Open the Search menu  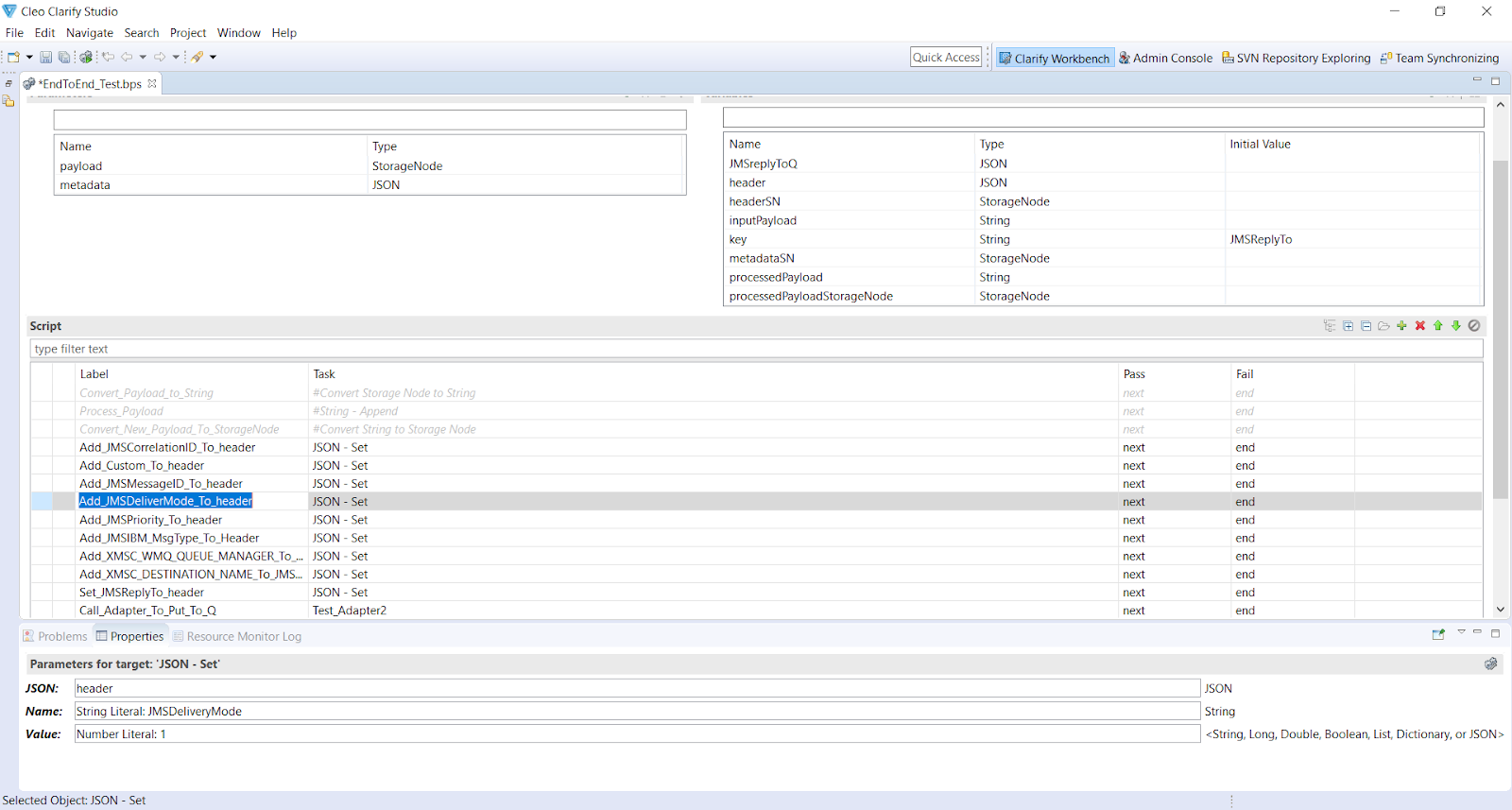[x=142, y=32]
